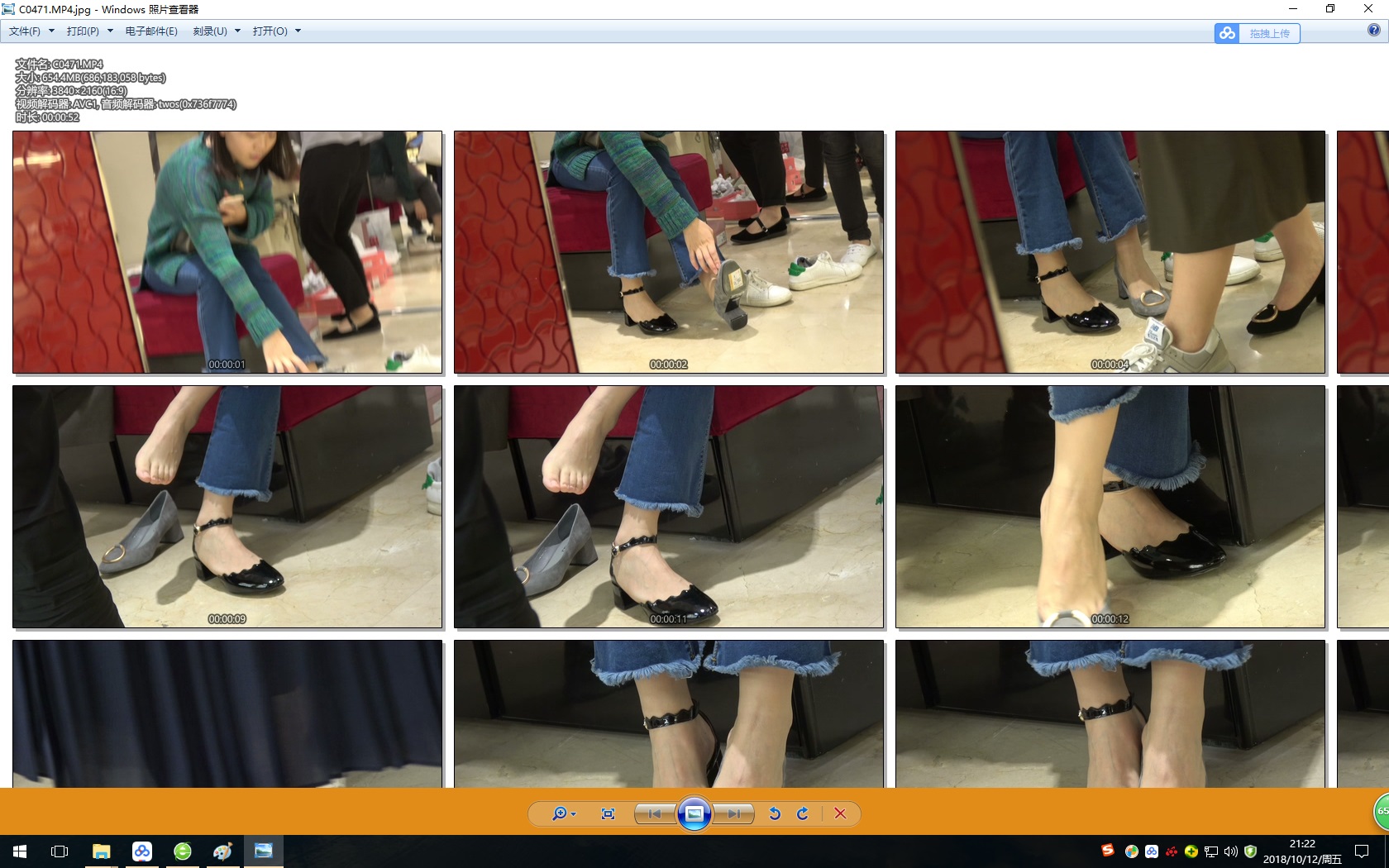Open the volume speaker tray icon
This screenshot has height=868, width=1389.
1231,851
